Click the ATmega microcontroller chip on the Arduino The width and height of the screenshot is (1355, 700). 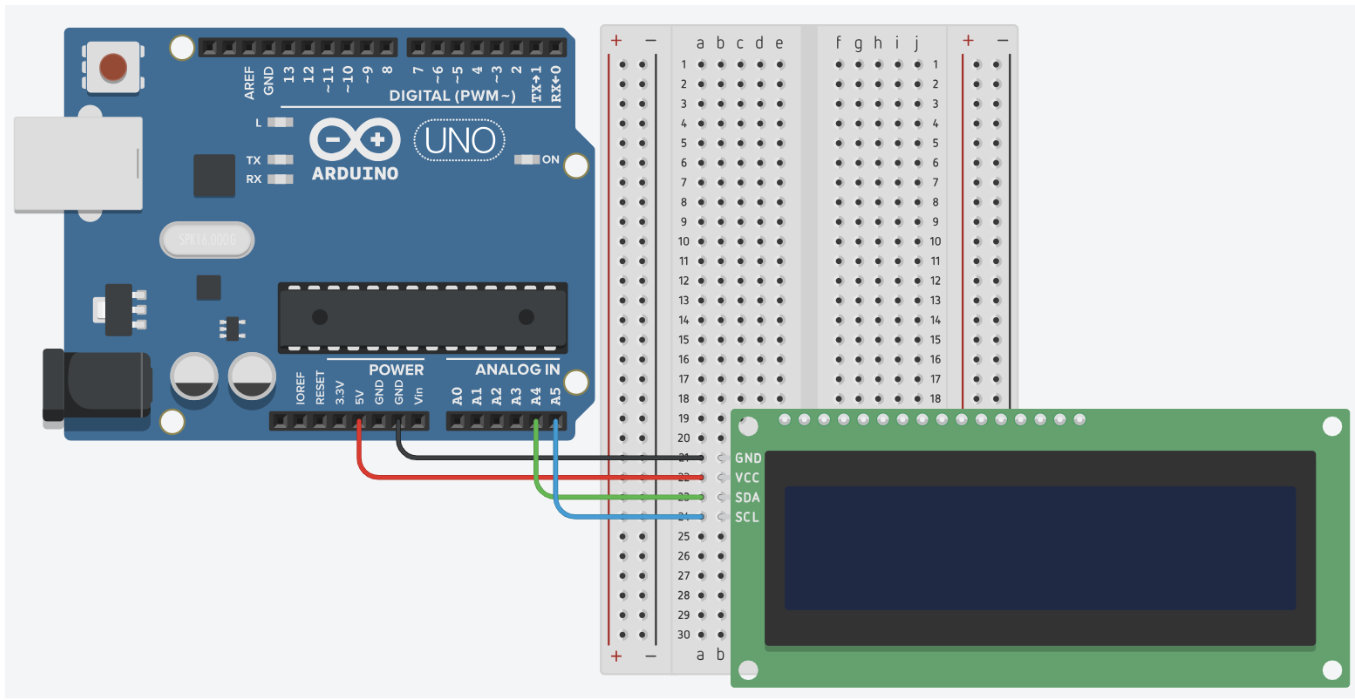[423, 318]
